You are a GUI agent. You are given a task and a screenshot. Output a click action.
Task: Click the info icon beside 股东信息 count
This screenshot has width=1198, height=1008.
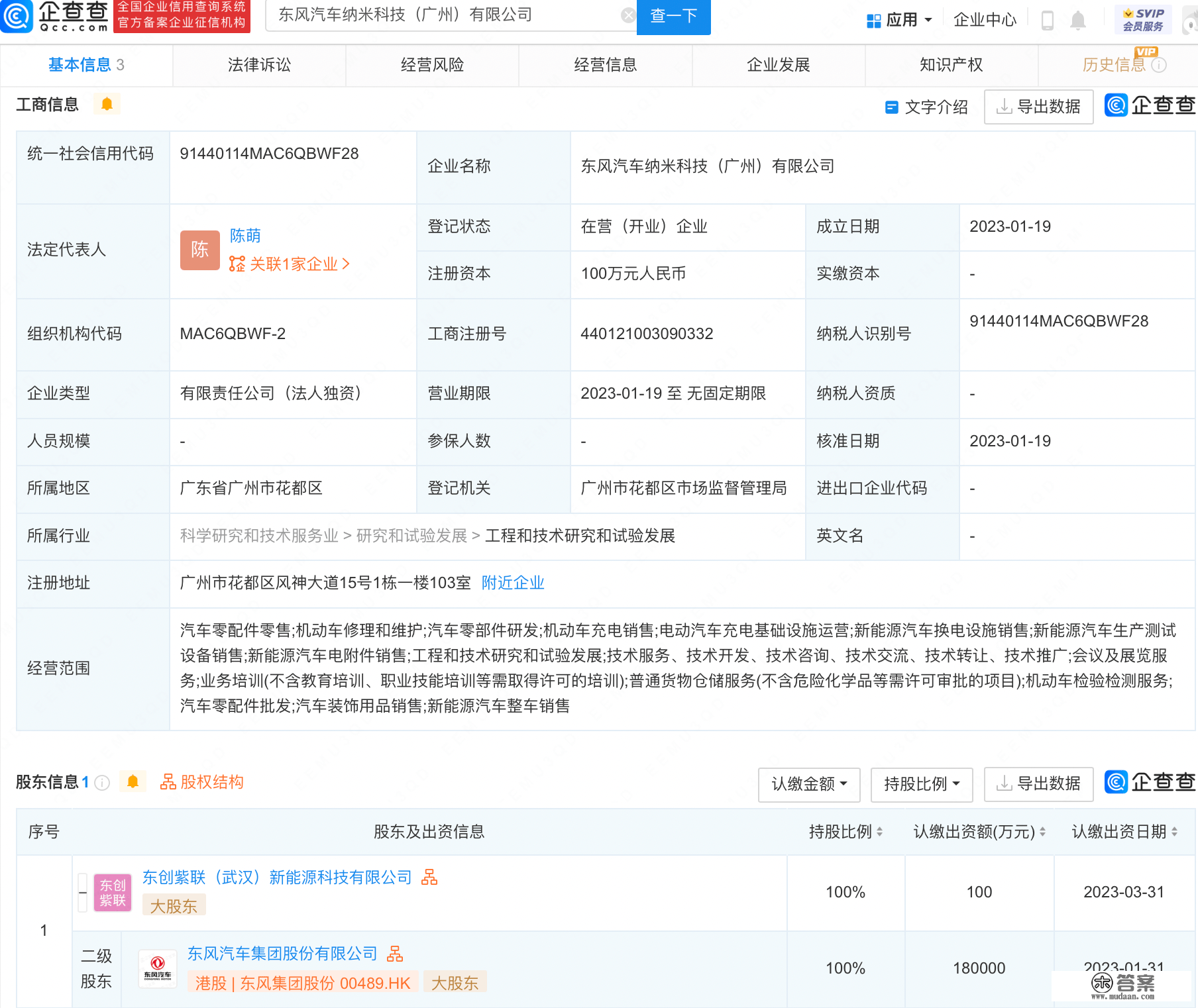pos(102,783)
